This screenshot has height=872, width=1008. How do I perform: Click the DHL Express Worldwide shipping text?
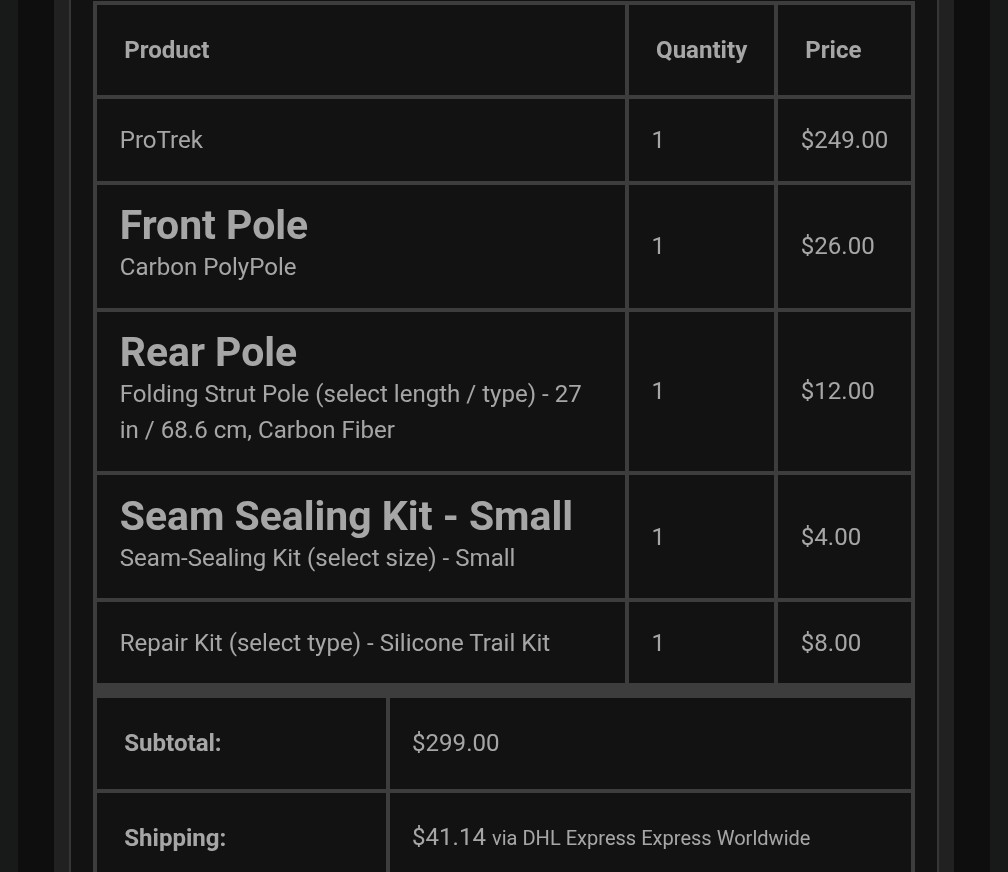pos(651,838)
